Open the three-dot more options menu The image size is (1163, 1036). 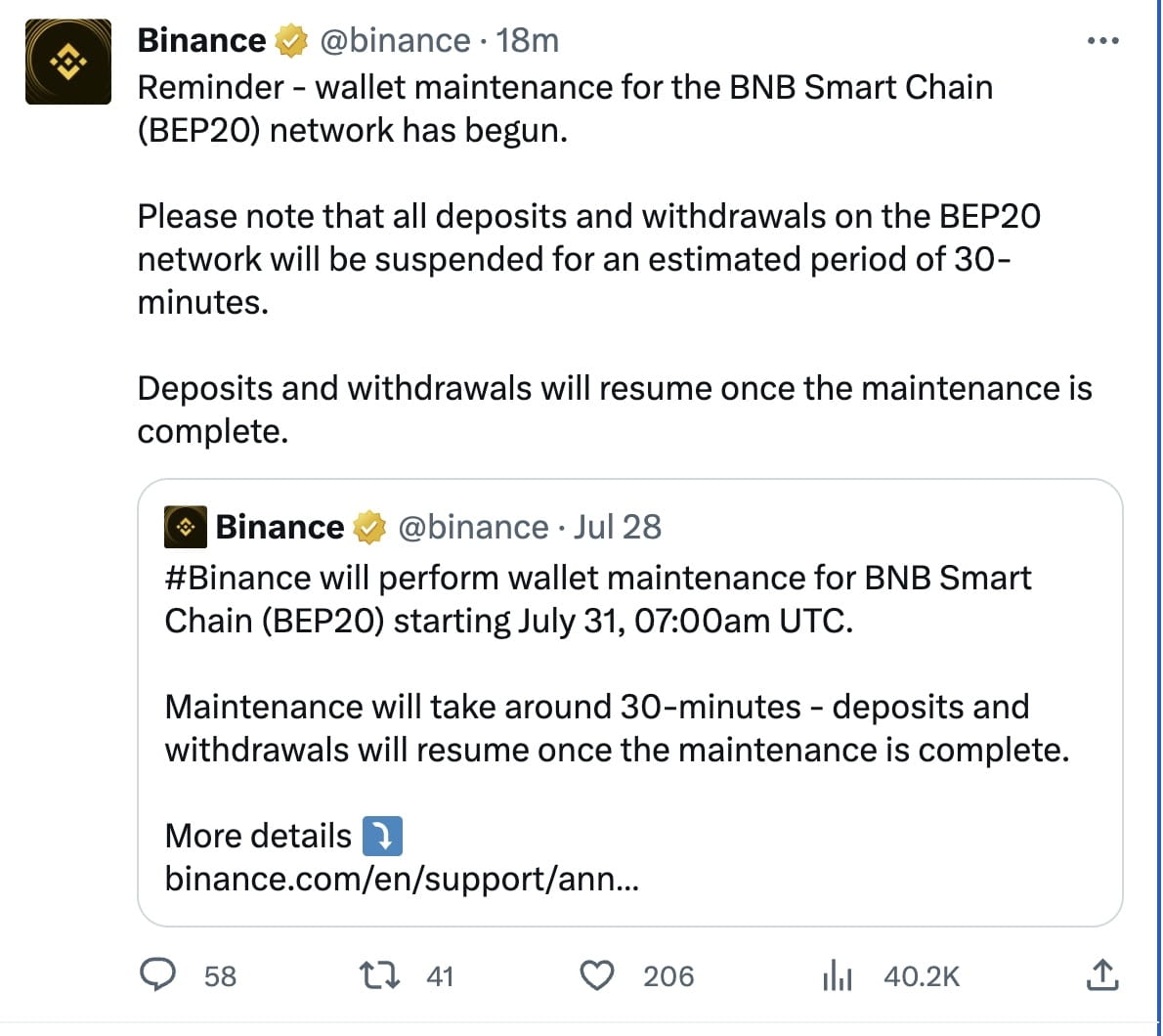[x=1102, y=40]
